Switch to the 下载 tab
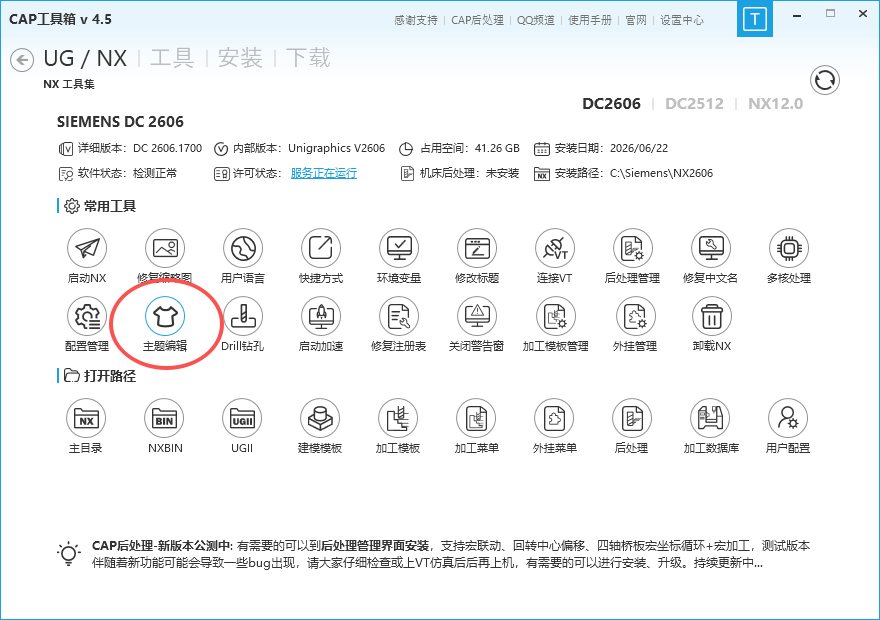 308,58
